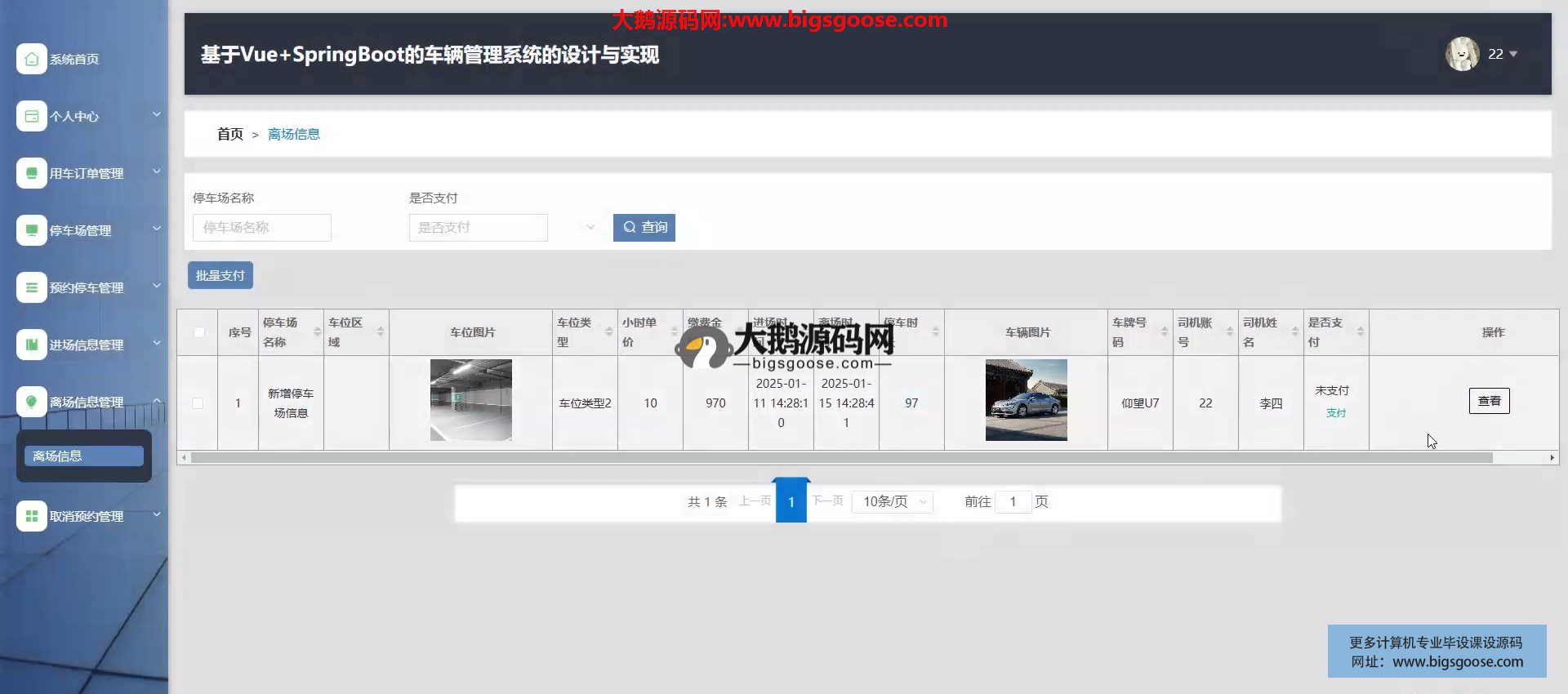Click the 查看 button in the row
The image size is (1568, 694).
[x=1489, y=401]
